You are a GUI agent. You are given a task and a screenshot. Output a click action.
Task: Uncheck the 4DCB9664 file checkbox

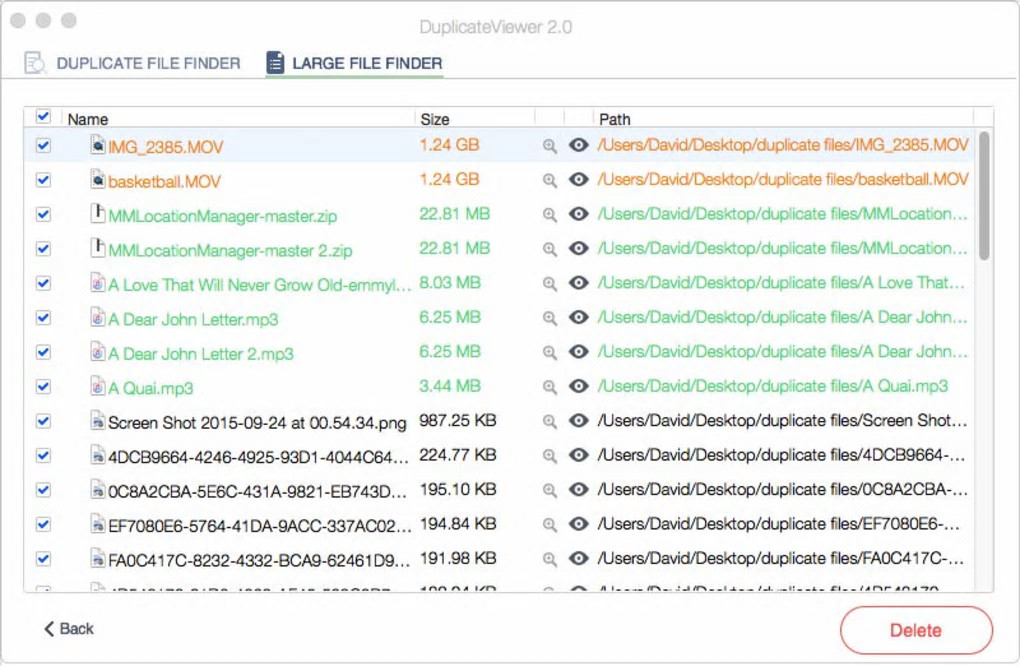point(43,455)
